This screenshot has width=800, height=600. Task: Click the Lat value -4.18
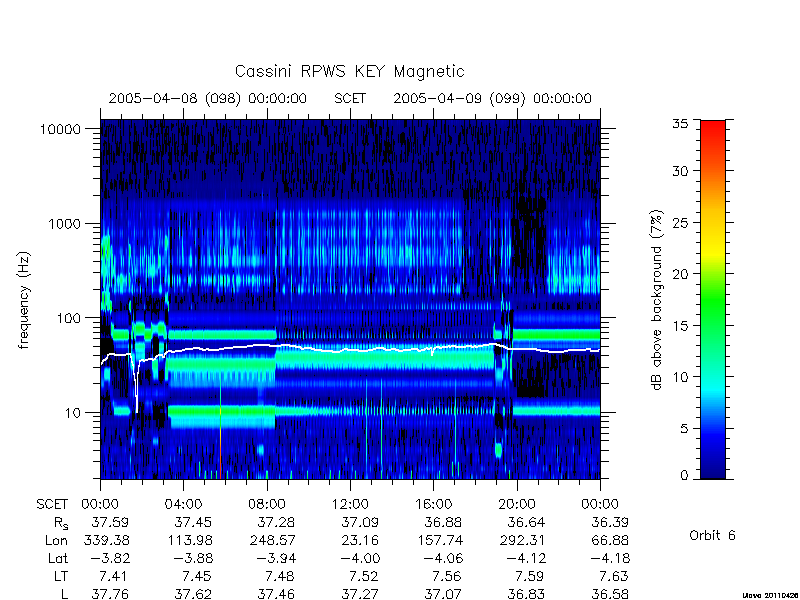610,558
